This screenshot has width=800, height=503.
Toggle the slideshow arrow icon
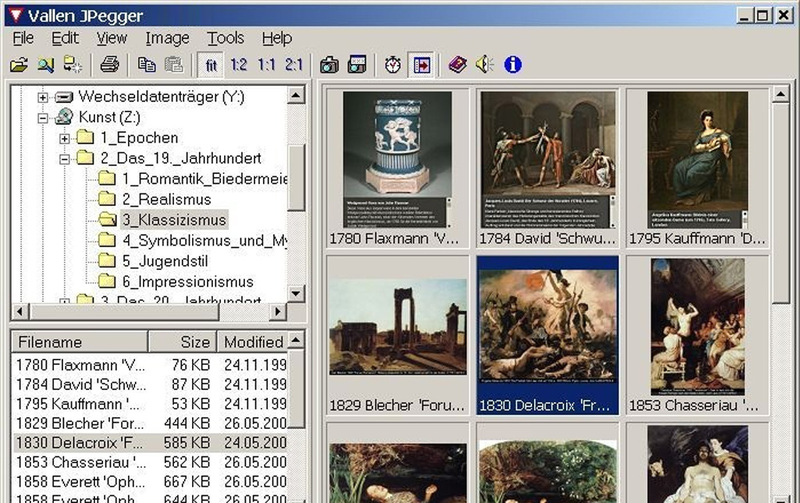421,65
